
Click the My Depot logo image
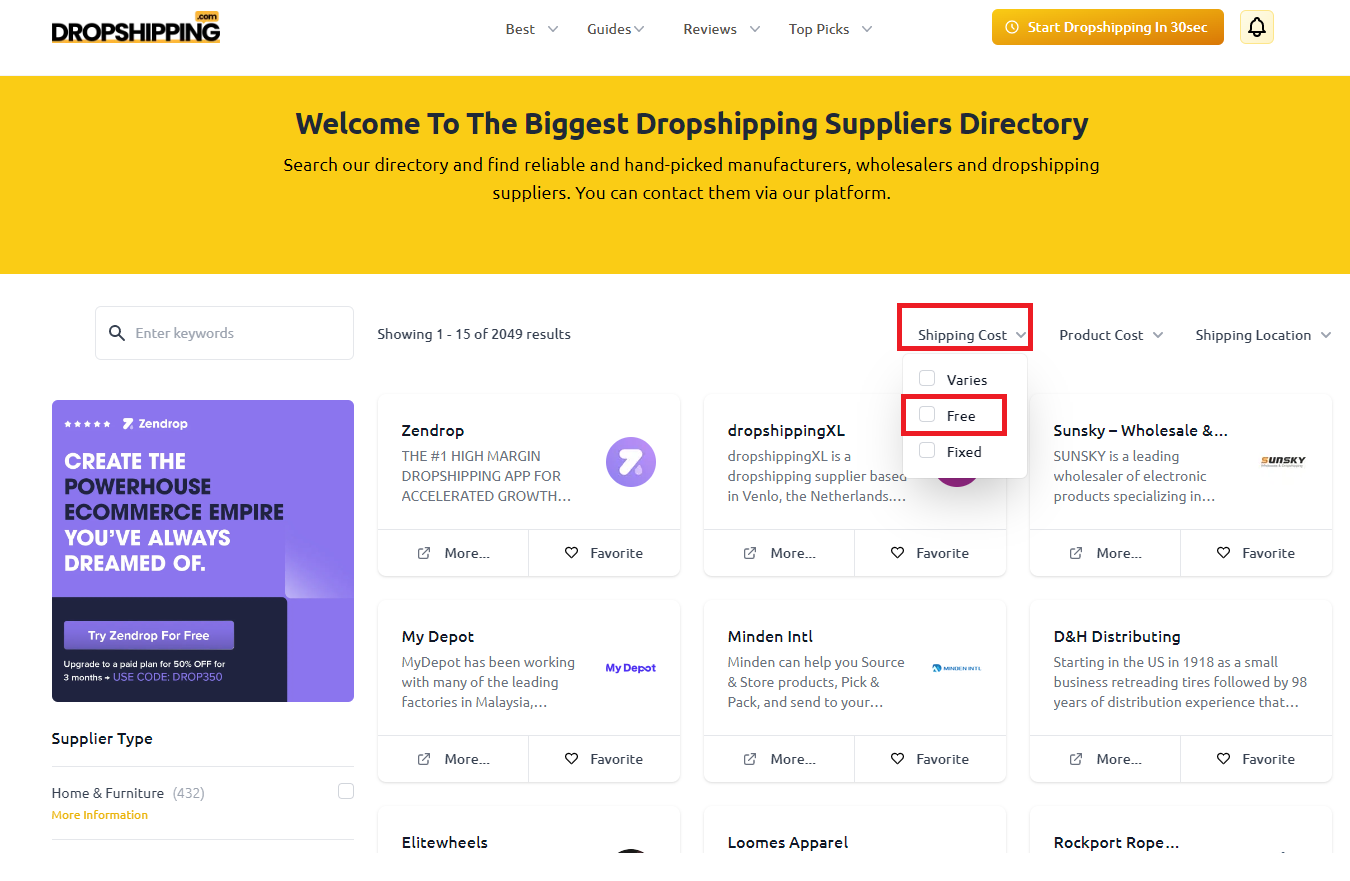click(631, 668)
